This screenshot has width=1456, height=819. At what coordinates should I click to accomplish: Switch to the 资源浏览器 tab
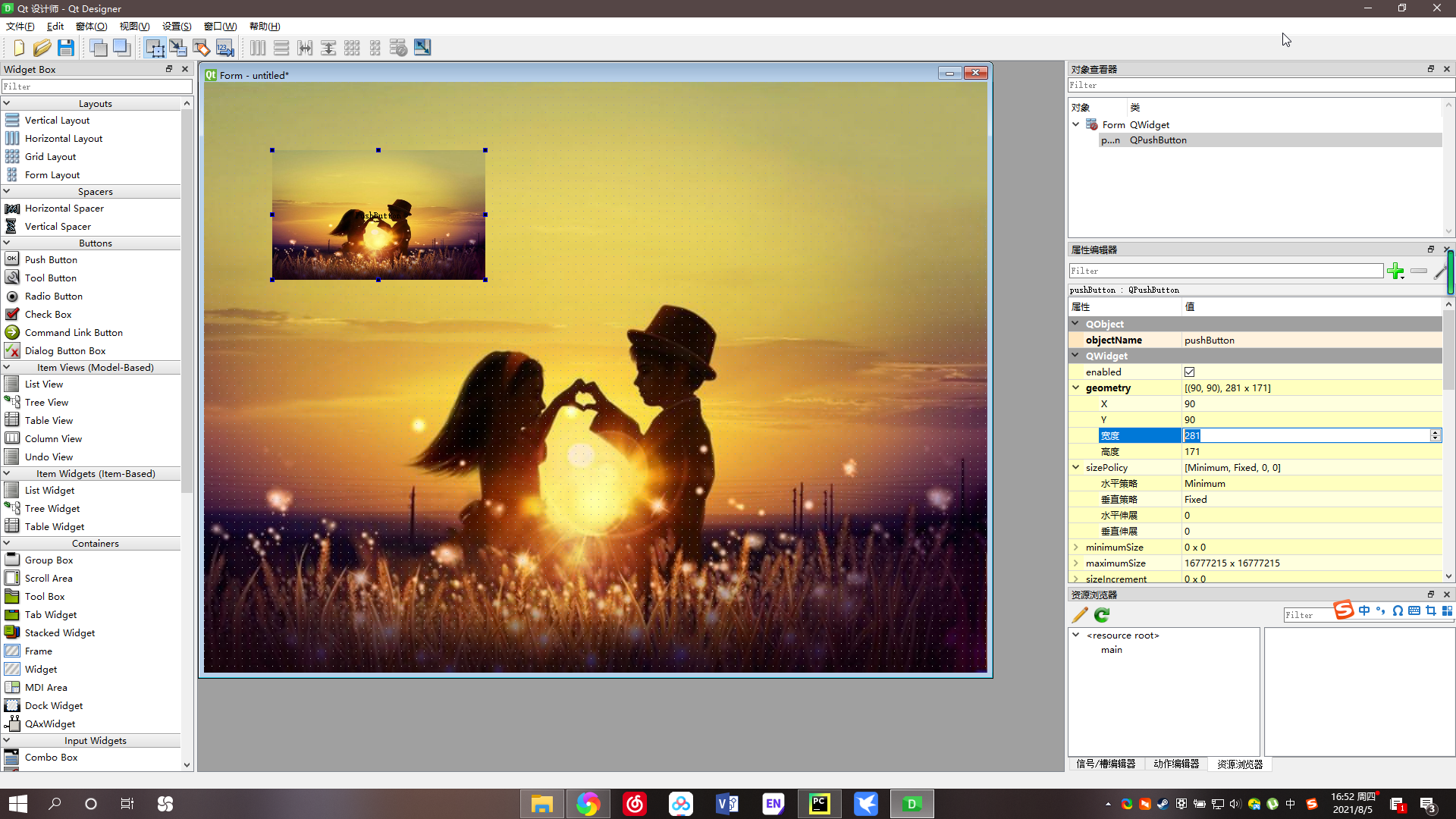point(1240,764)
